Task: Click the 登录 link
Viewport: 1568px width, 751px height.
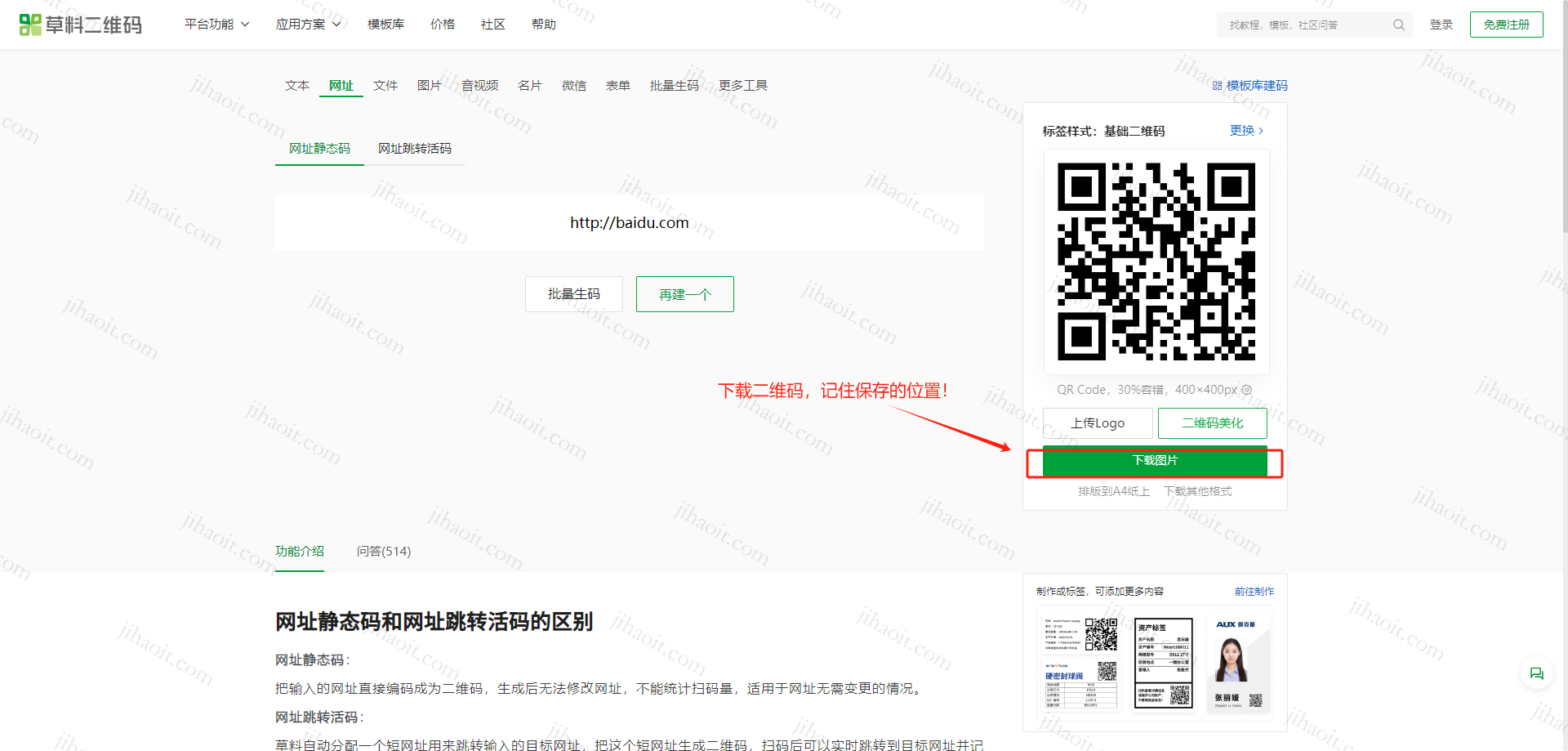Action: pyautogui.click(x=1441, y=25)
